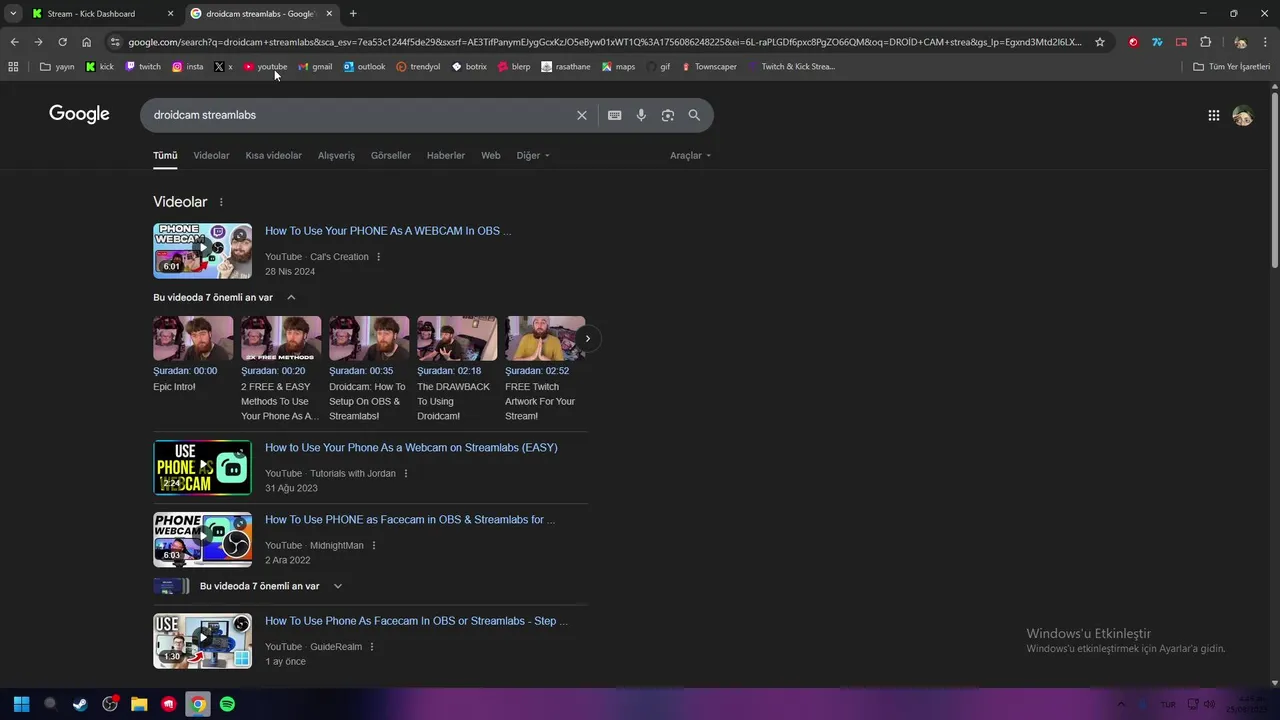The height and width of the screenshot is (720, 1280).
Task: Open 'Phone As a Webcam on Streamlabs (EASY)' link
Action: pyautogui.click(x=411, y=448)
